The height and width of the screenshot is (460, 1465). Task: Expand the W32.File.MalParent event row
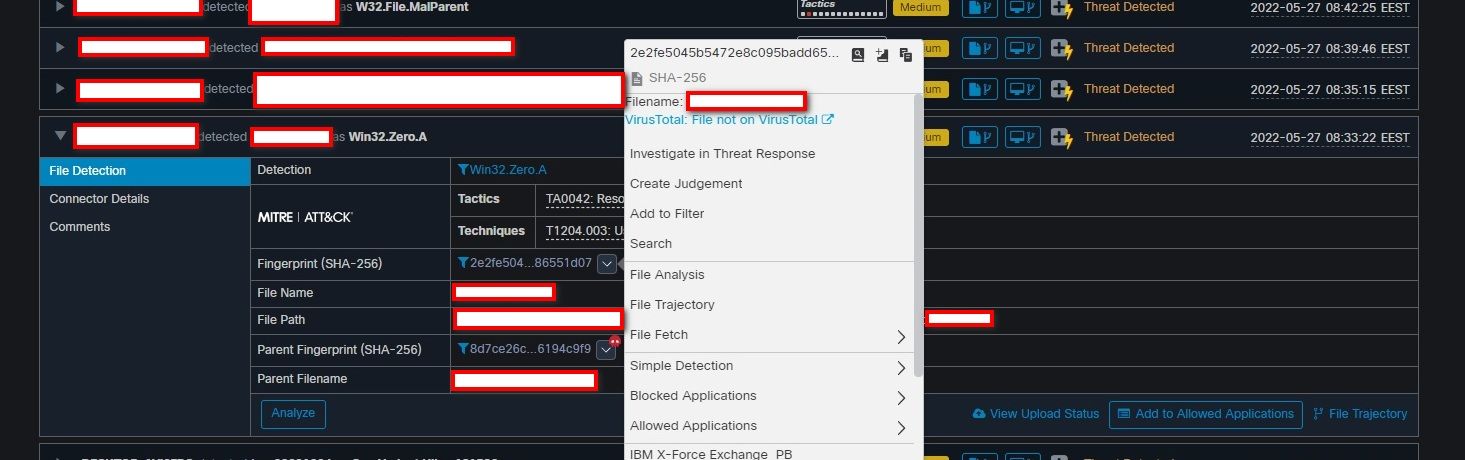[x=60, y=7]
